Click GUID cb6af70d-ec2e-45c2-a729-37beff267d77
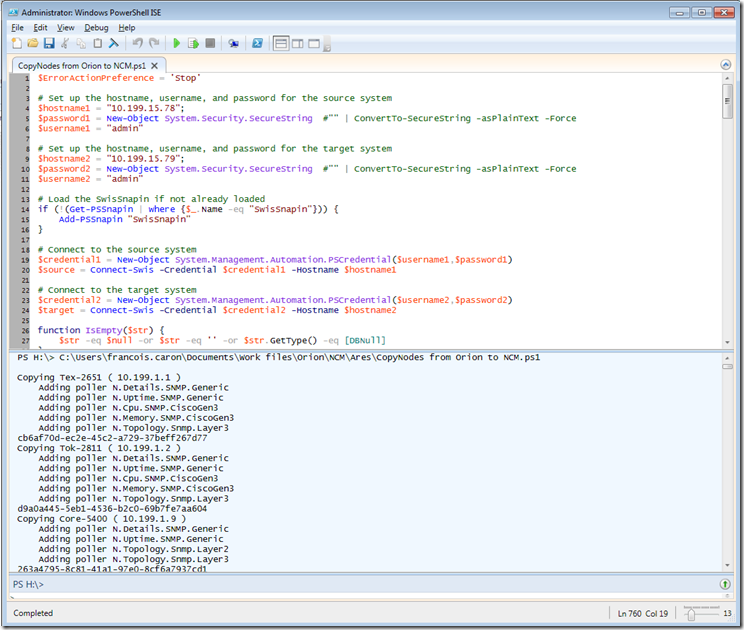This screenshot has width=744, height=630. click(x=112, y=438)
